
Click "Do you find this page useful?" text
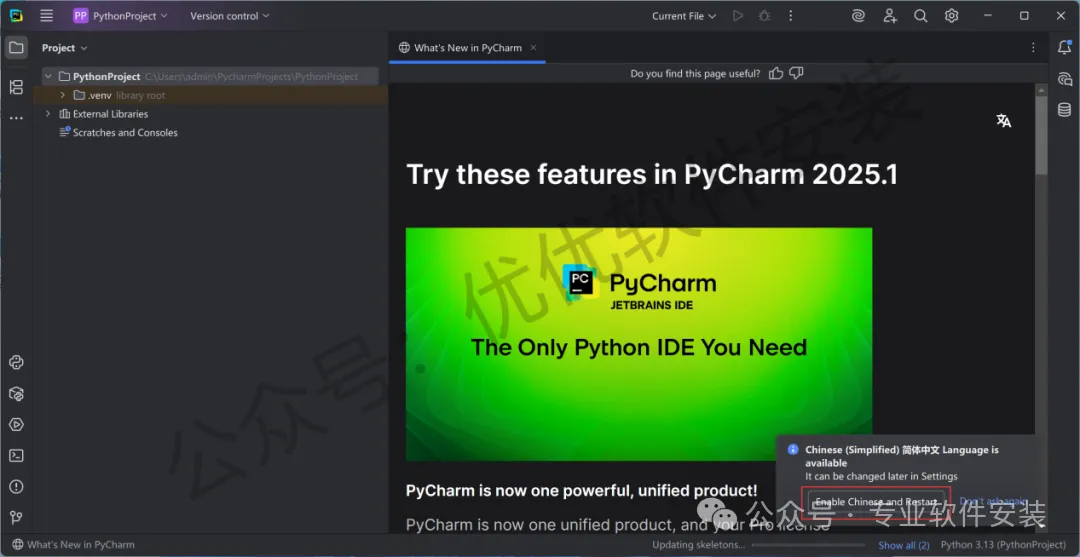coord(695,73)
